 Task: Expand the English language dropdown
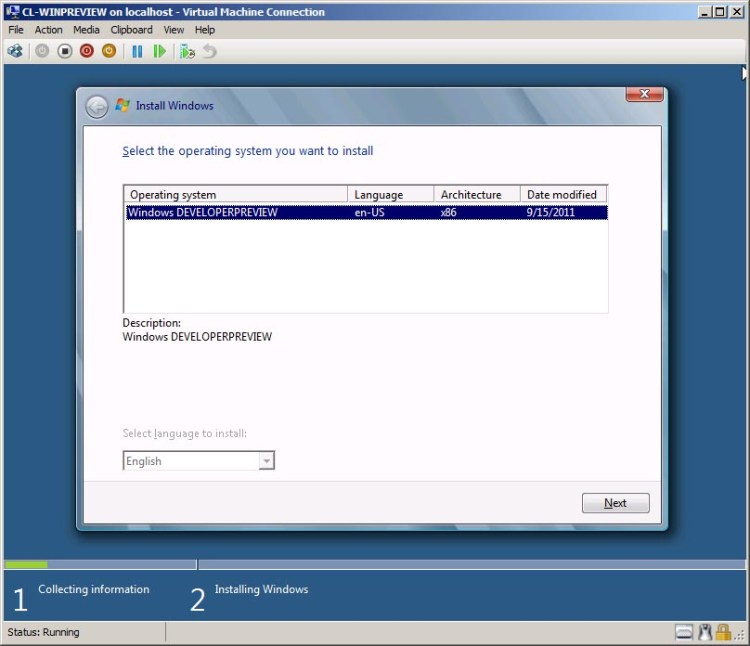[266, 461]
